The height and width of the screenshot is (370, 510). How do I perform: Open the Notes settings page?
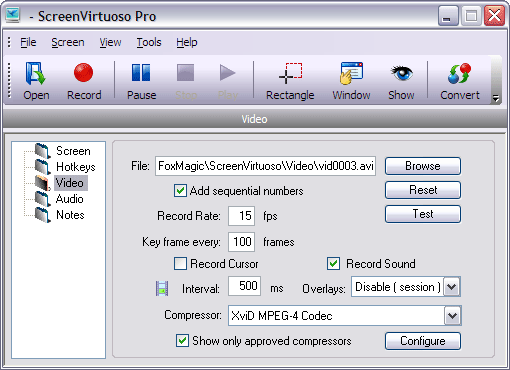coord(70,215)
